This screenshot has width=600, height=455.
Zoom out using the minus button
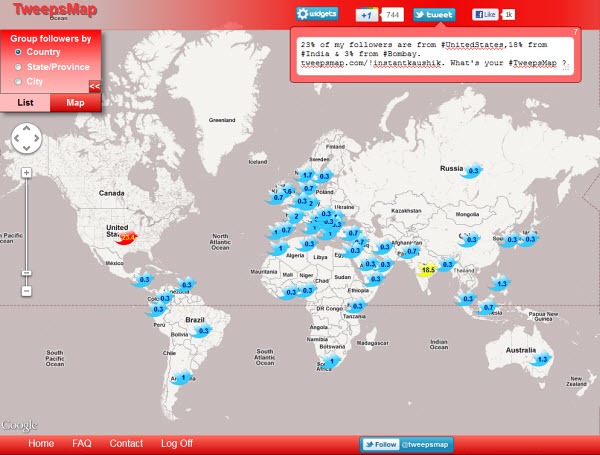click(26, 291)
